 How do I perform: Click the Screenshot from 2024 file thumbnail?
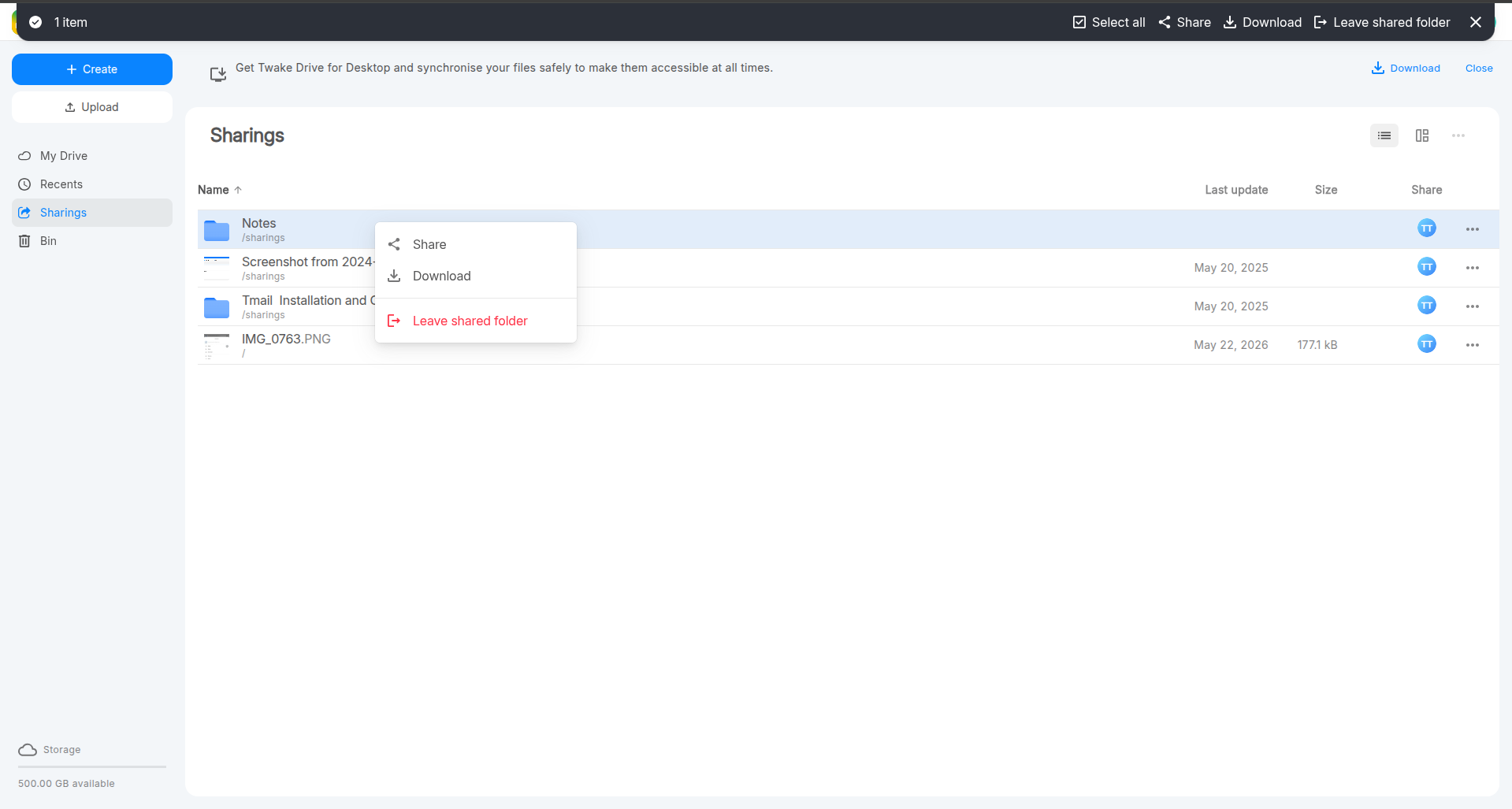[217, 268]
